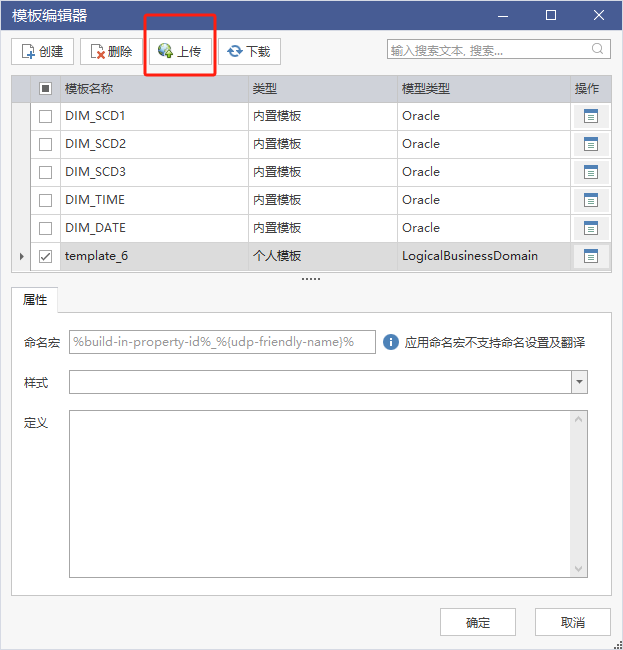Open the operation icon for DIM_TIME

pyautogui.click(x=591, y=200)
